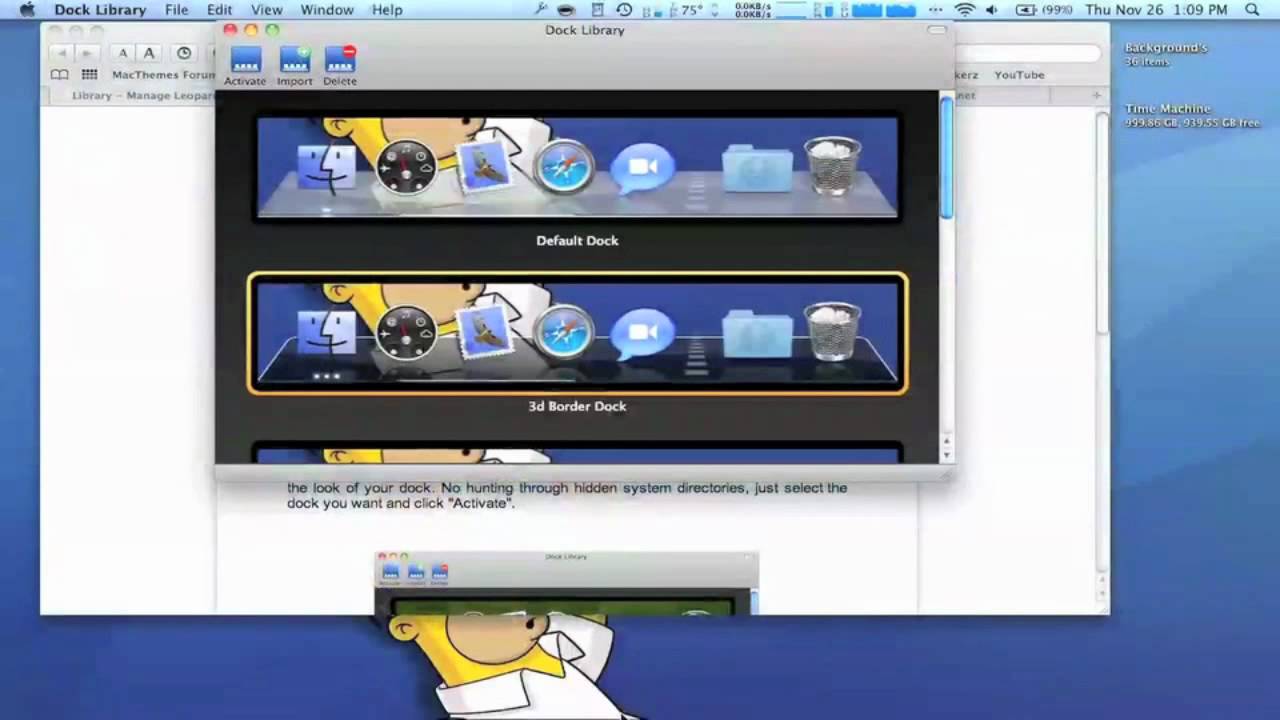Click Dashboard gauge icon in 3d Border Dock preview
Screen dimensions: 1280x720
(406, 332)
